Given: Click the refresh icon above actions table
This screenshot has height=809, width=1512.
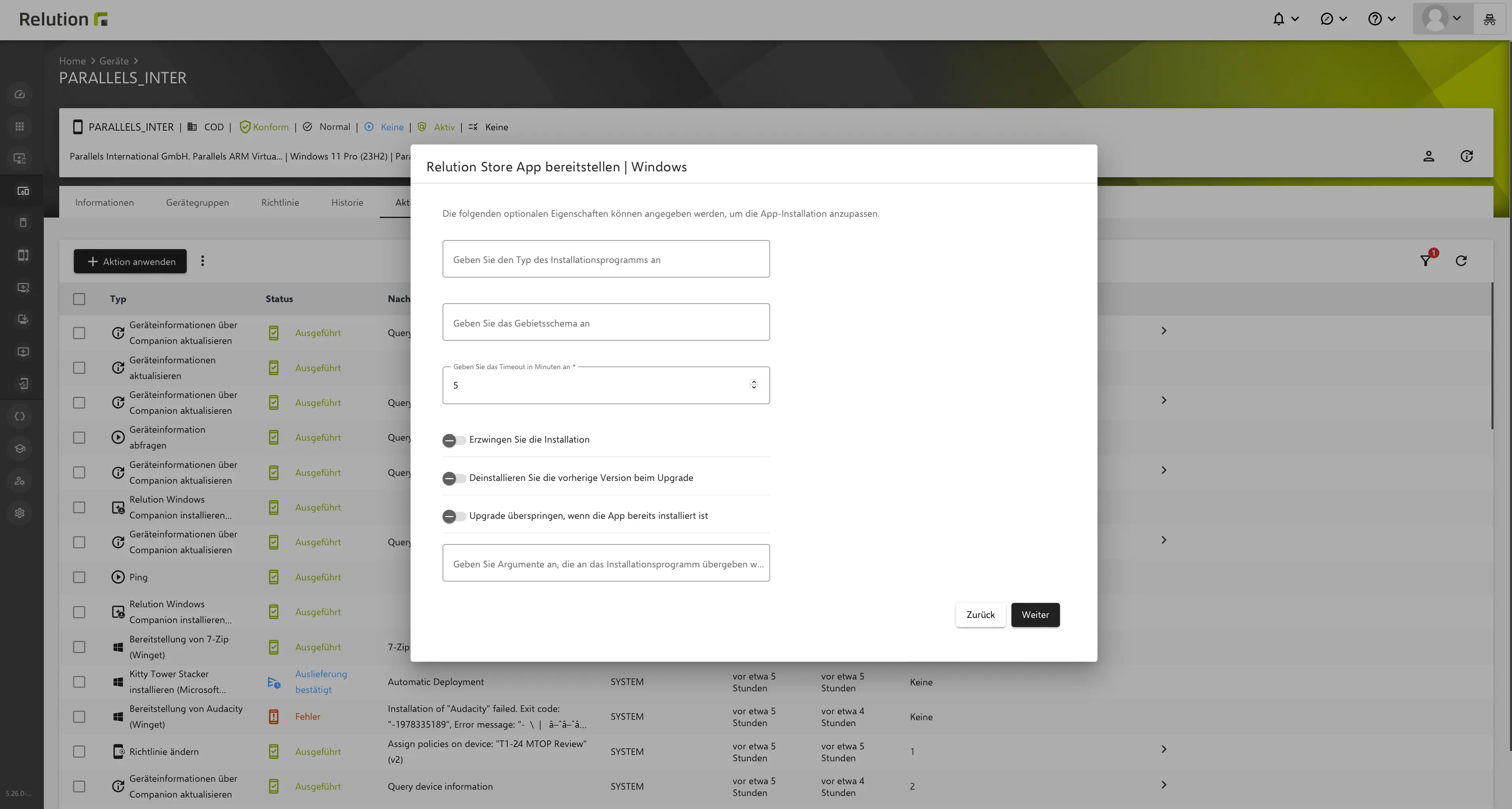Looking at the screenshot, I should [x=1461, y=261].
